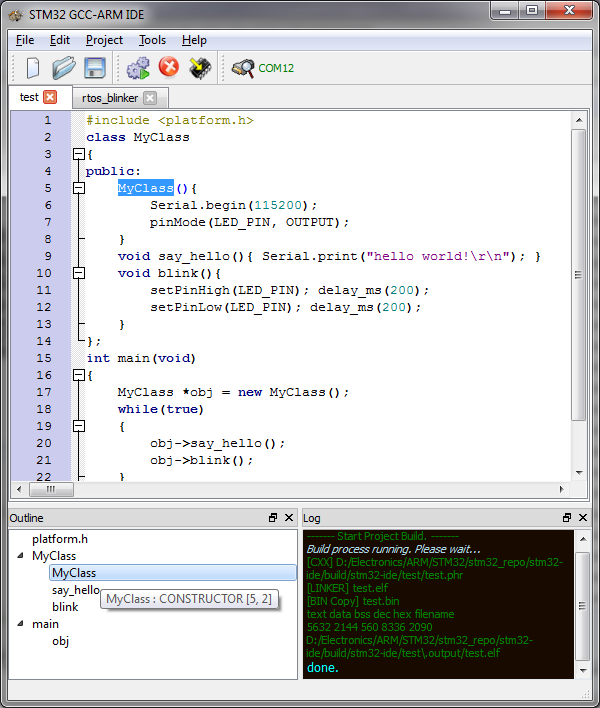Float the Outline panel

pos(273,518)
